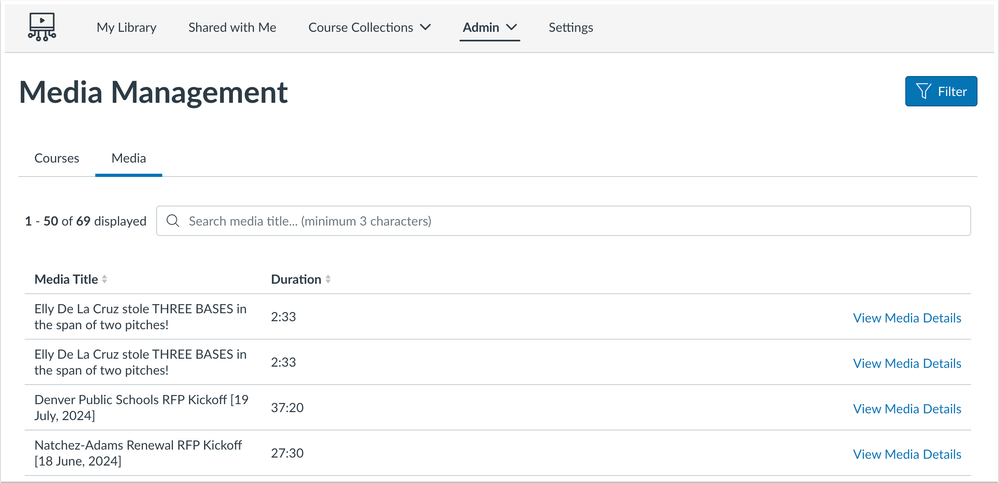999x483 pixels.
Task: View Media Details for Natchez-Adams Renewal video
Action: [906, 454]
